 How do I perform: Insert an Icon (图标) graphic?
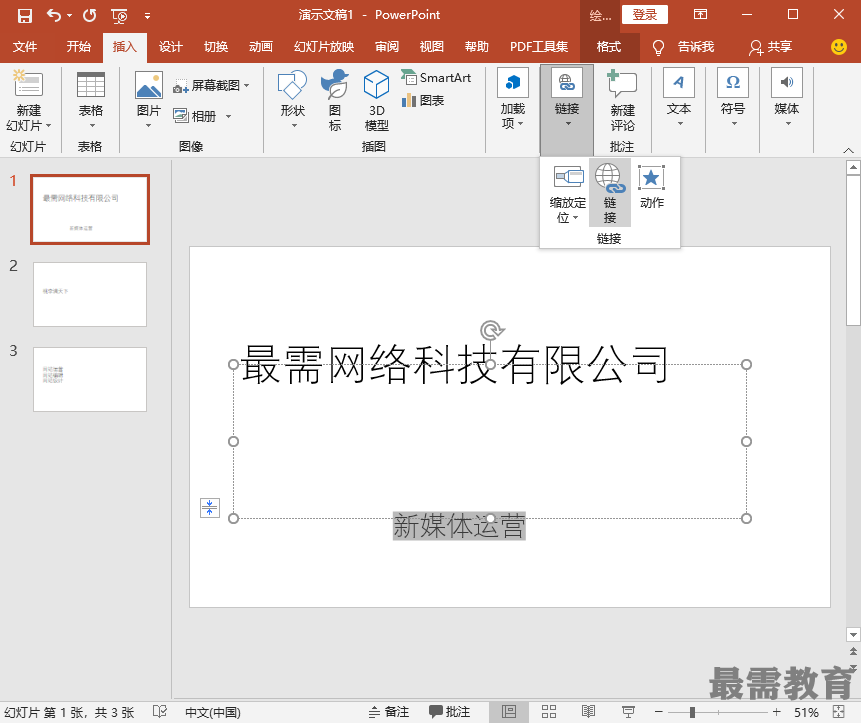334,100
